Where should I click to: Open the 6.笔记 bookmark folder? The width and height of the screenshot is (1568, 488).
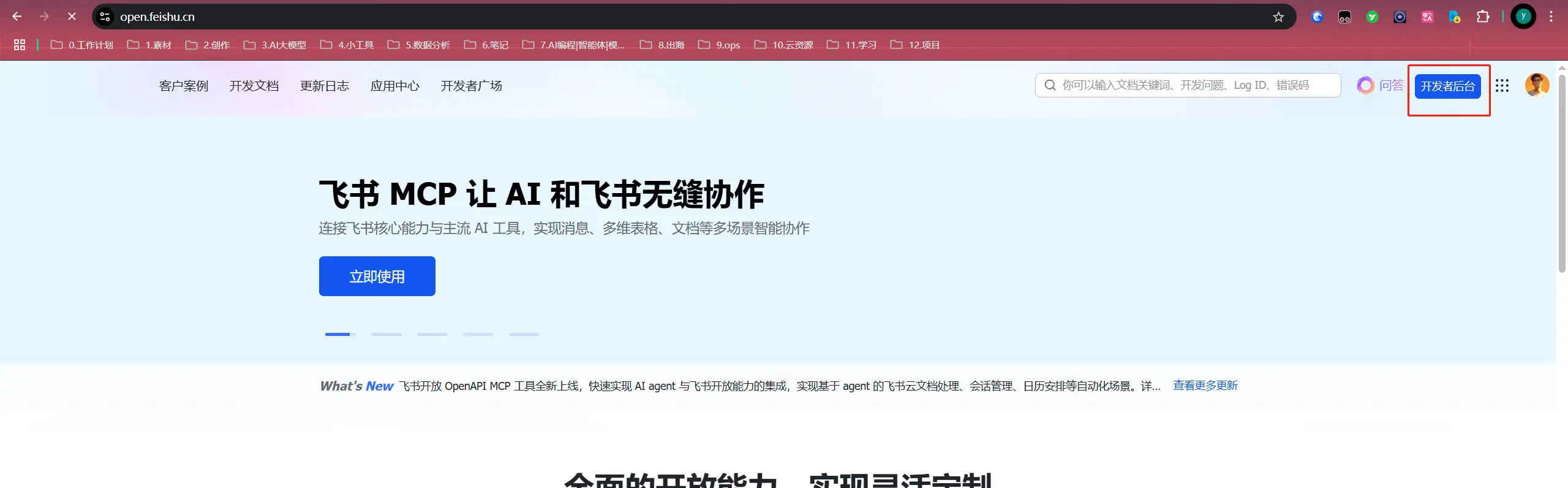486,45
